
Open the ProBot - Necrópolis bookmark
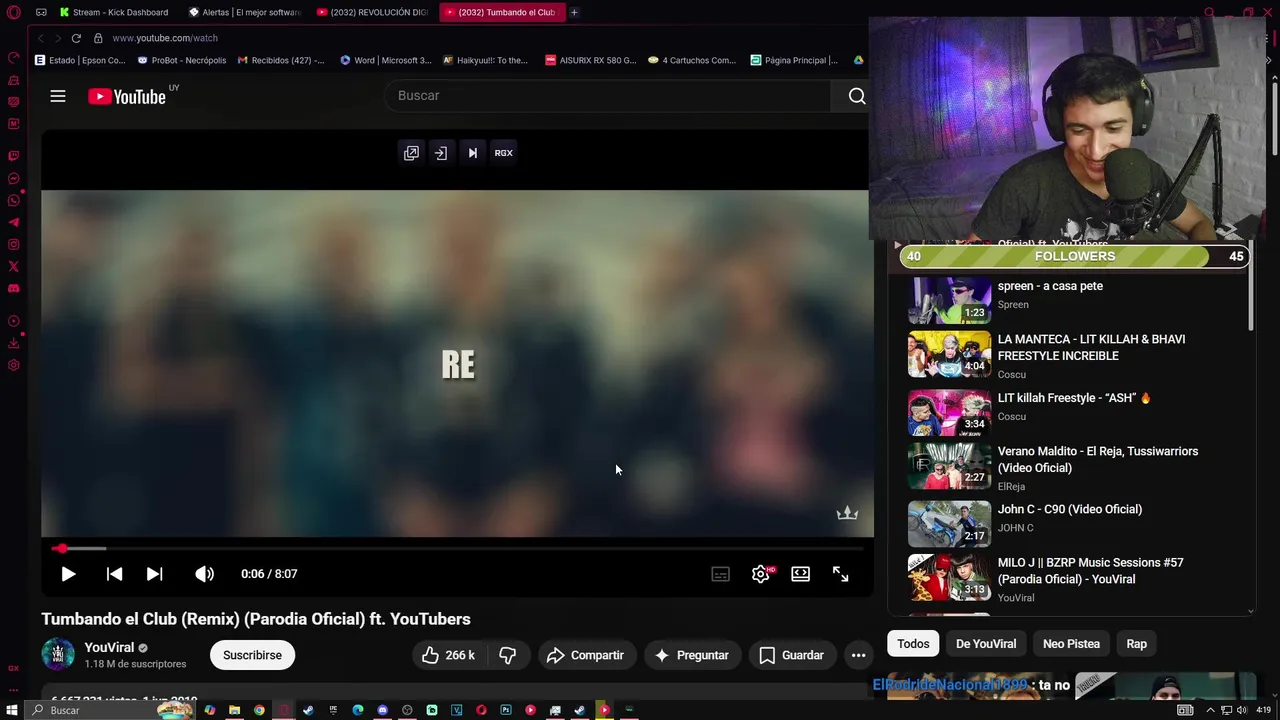point(182,60)
